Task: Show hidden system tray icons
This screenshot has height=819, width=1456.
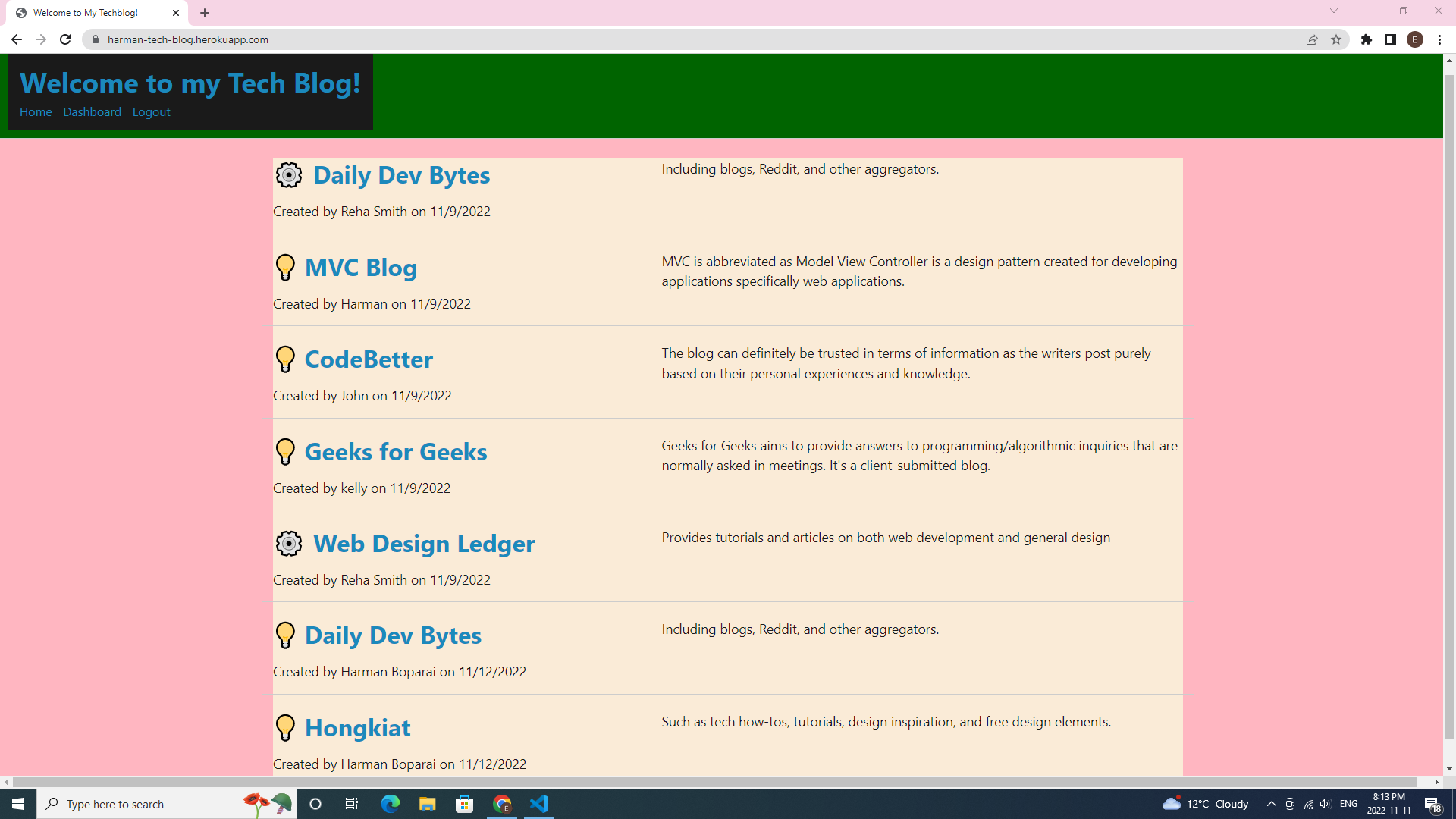Action: [x=1271, y=804]
